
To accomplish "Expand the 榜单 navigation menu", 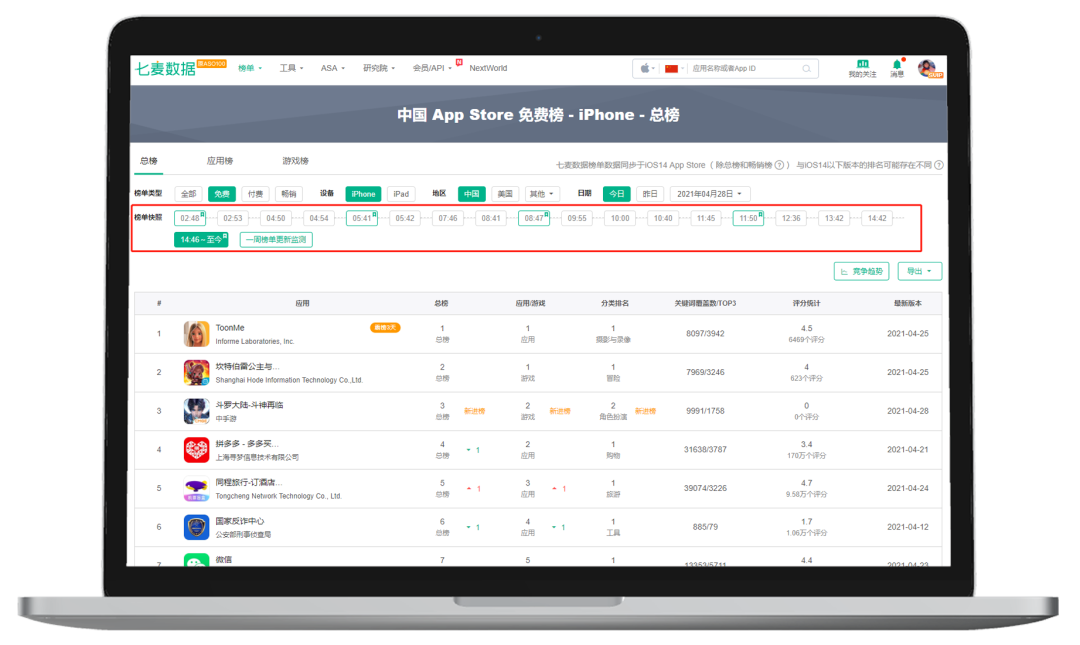I will [250, 68].
